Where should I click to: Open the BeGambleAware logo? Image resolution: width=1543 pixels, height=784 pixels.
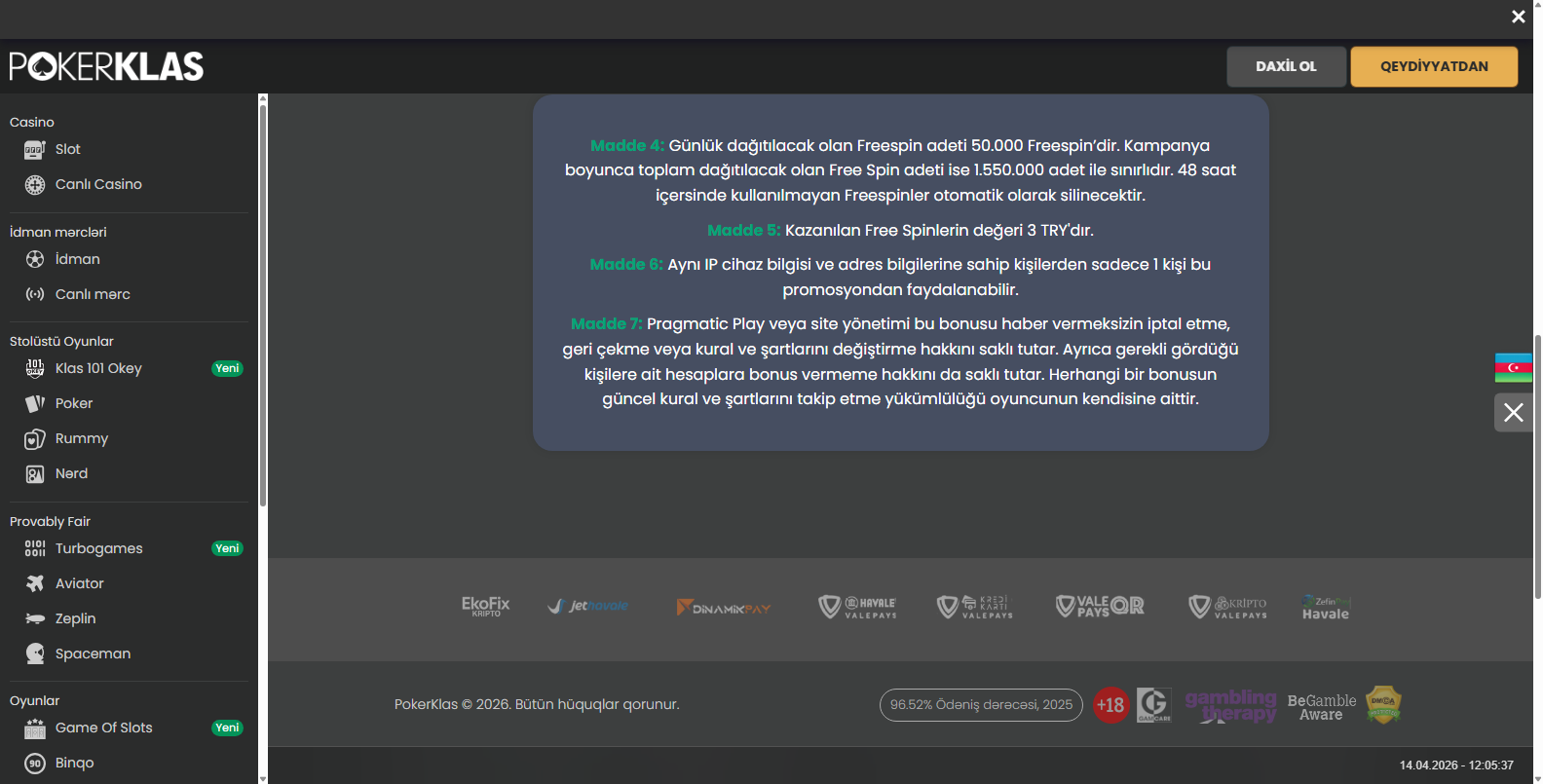[1321, 707]
